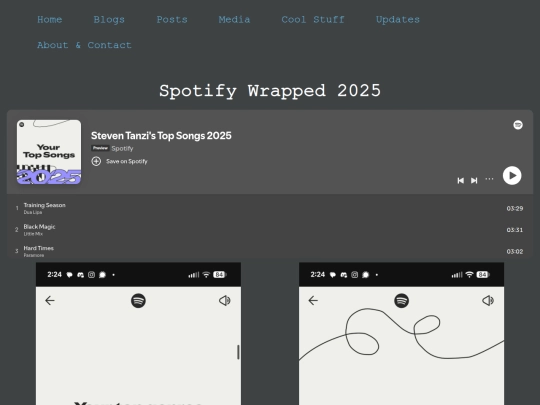Select track Hard Times by Paramore

270,251
